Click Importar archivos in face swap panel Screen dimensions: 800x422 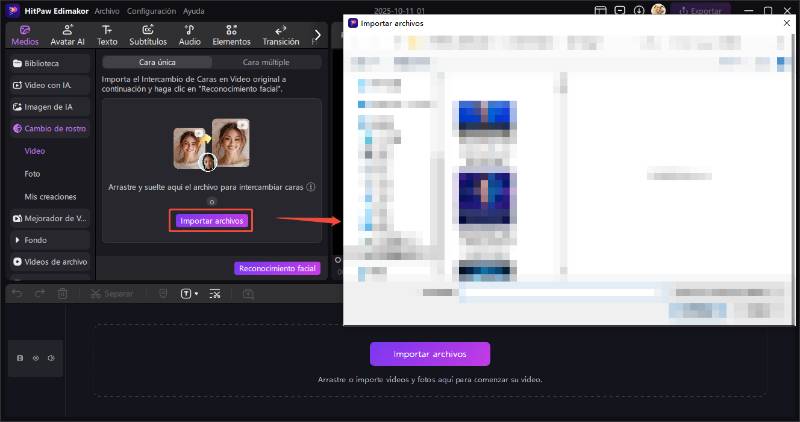tap(211, 220)
